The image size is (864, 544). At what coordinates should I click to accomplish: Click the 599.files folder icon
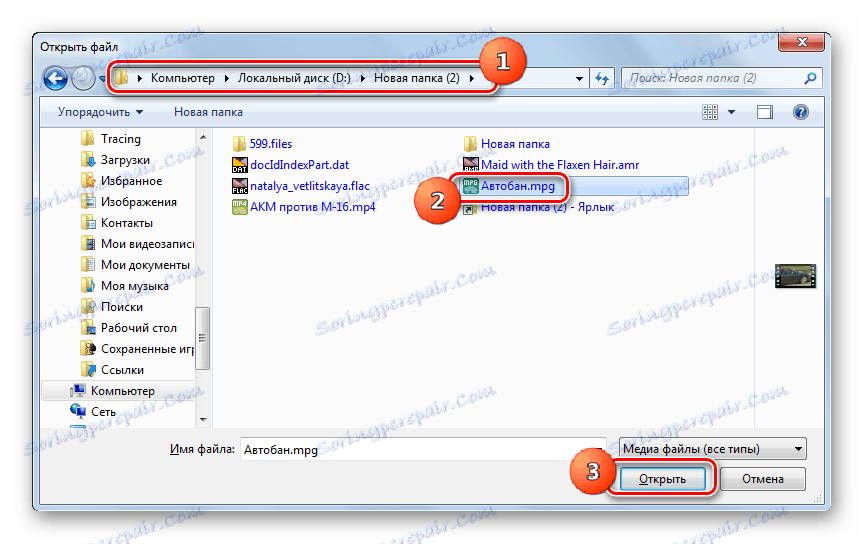239,144
